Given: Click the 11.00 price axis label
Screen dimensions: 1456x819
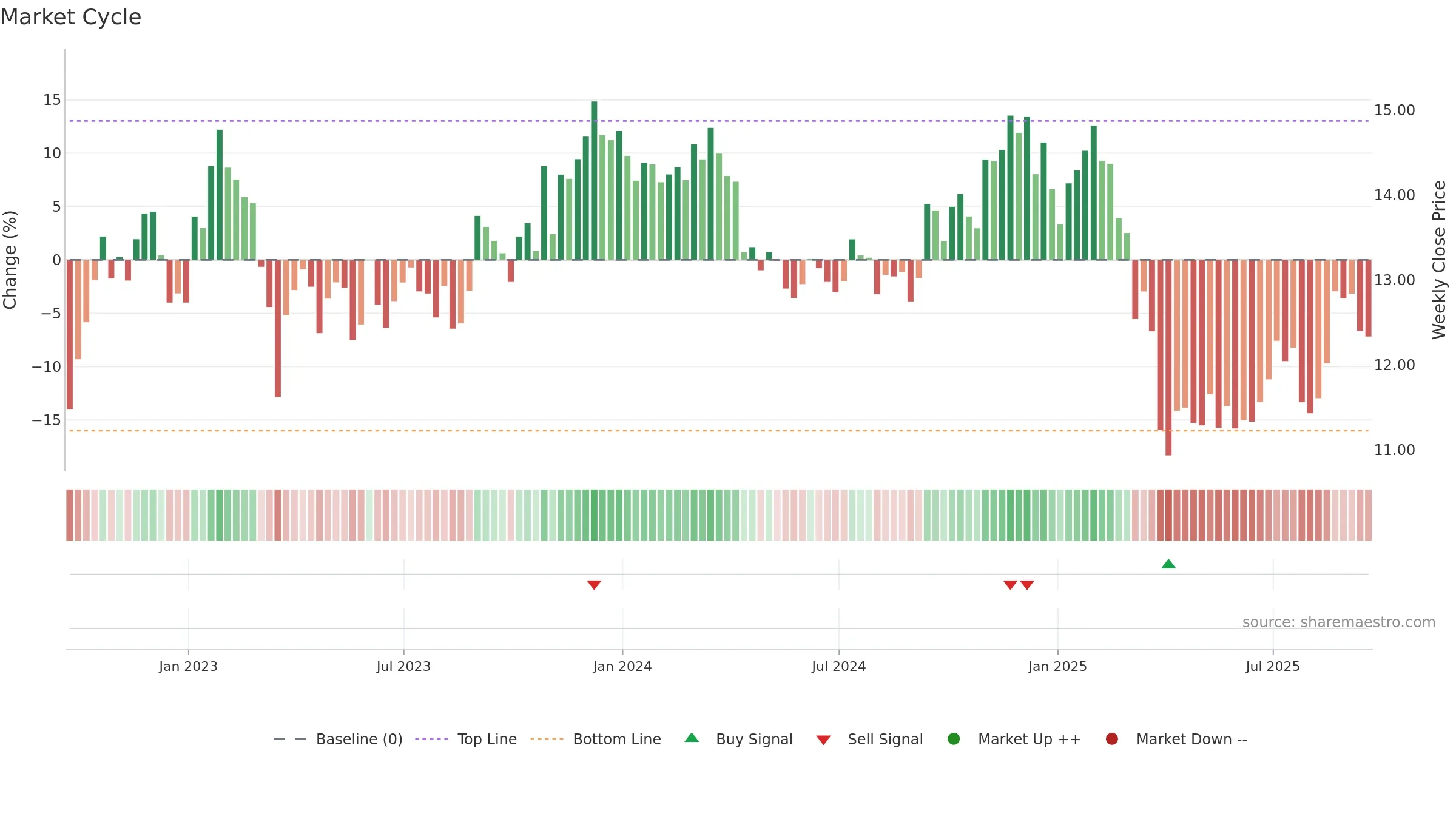Looking at the screenshot, I should tap(1395, 450).
